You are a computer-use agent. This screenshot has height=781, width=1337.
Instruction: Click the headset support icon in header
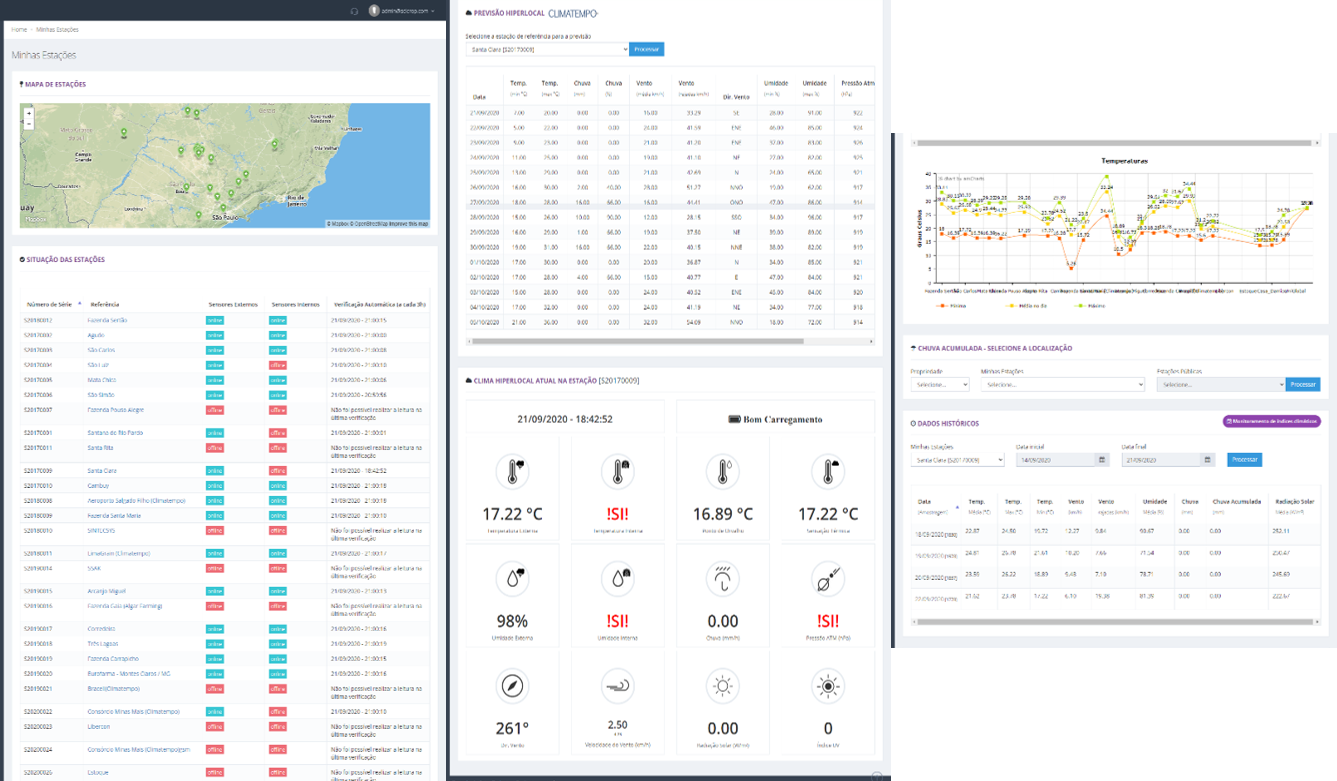click(x=354, y=11)
